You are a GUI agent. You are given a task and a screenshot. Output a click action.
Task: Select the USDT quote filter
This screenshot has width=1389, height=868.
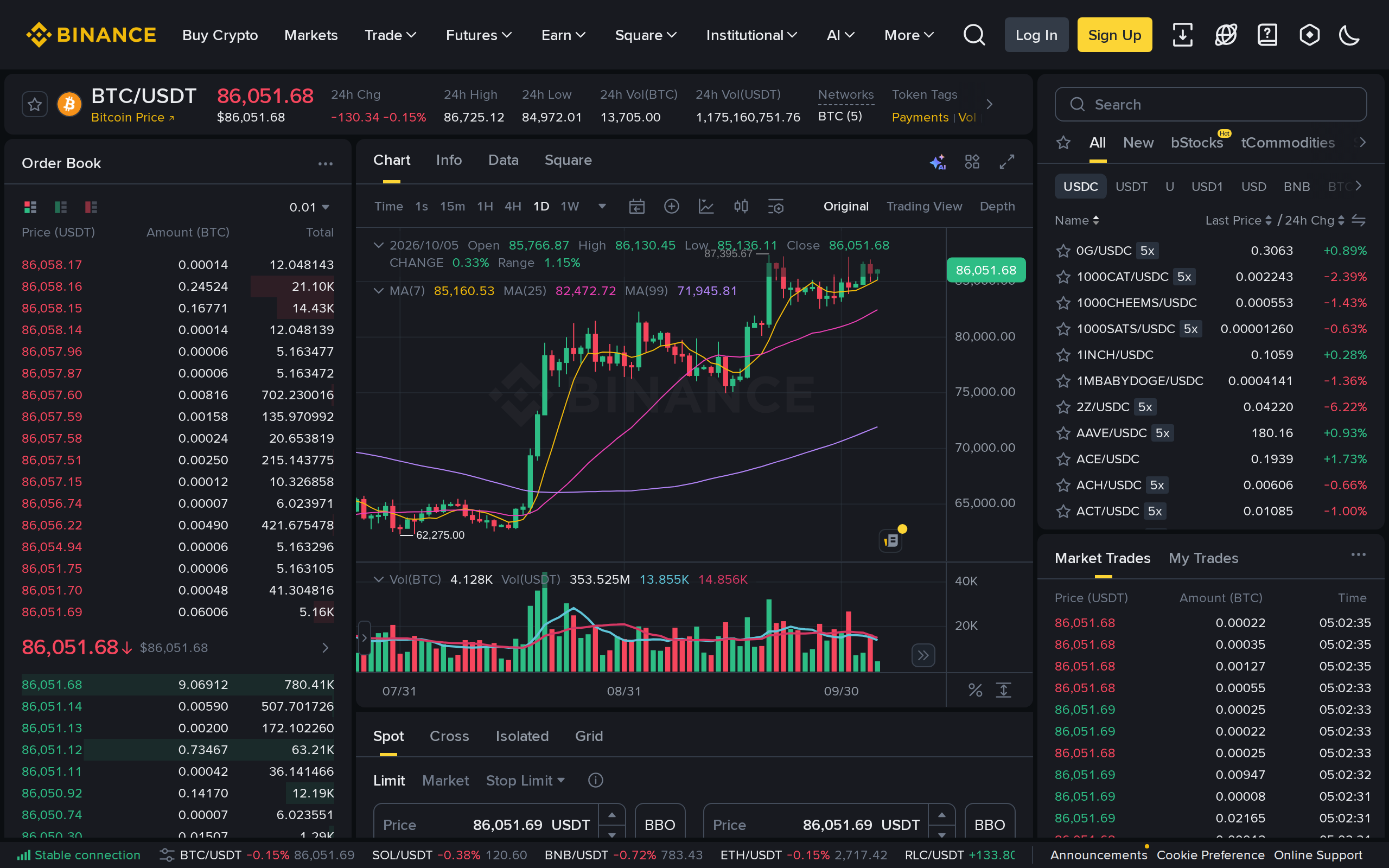(x=1131, y=187)
